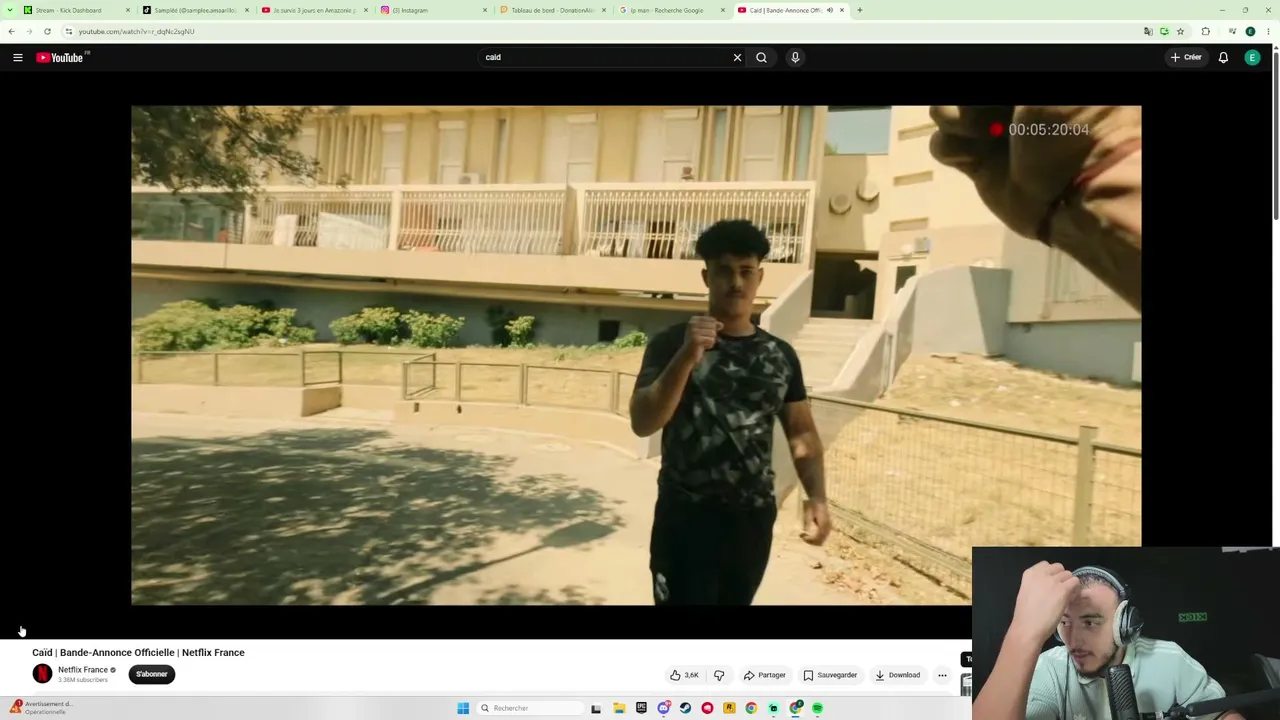Open the Chrome three-dot menu
Viewport: 1280px width, 720px height.
pos(1268,31)
